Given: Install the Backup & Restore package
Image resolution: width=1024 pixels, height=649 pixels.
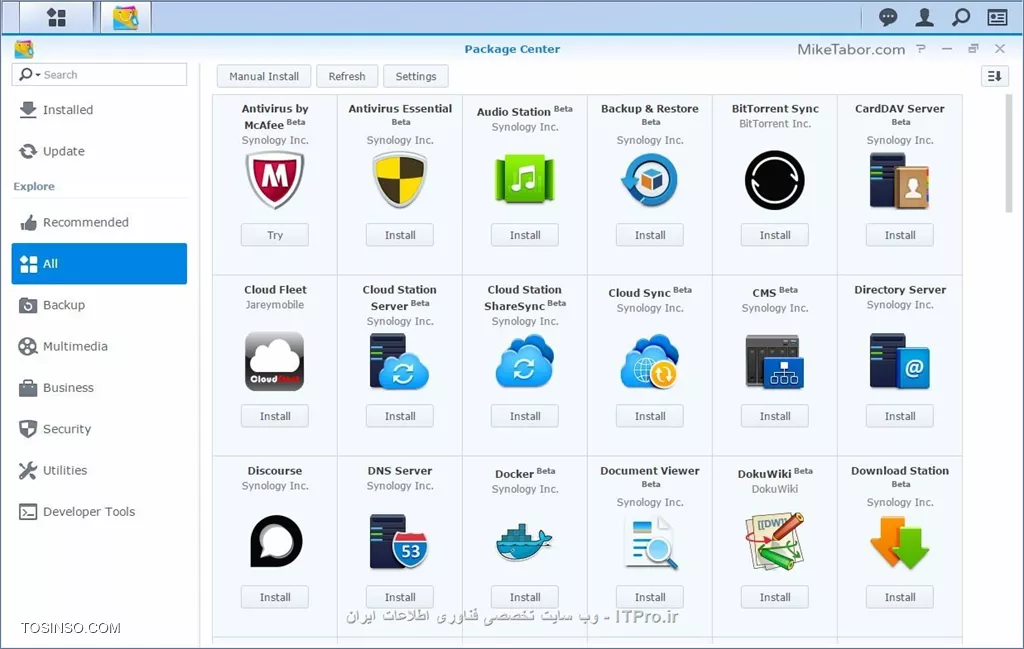Looking at the screenshot, I should (650, 235).
